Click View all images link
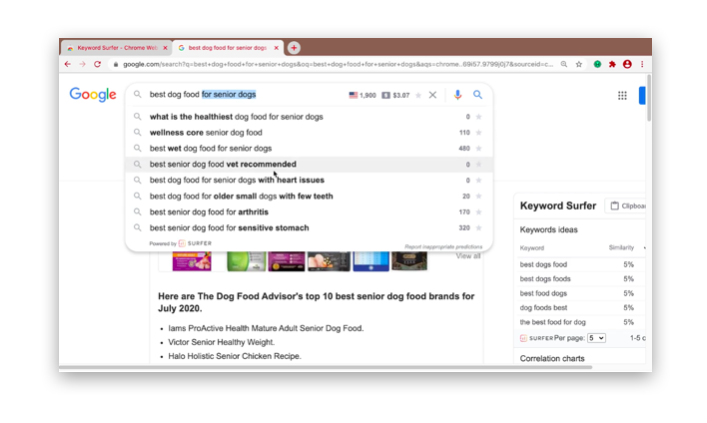This screenshot has width=707, height=423. [468, 256]
